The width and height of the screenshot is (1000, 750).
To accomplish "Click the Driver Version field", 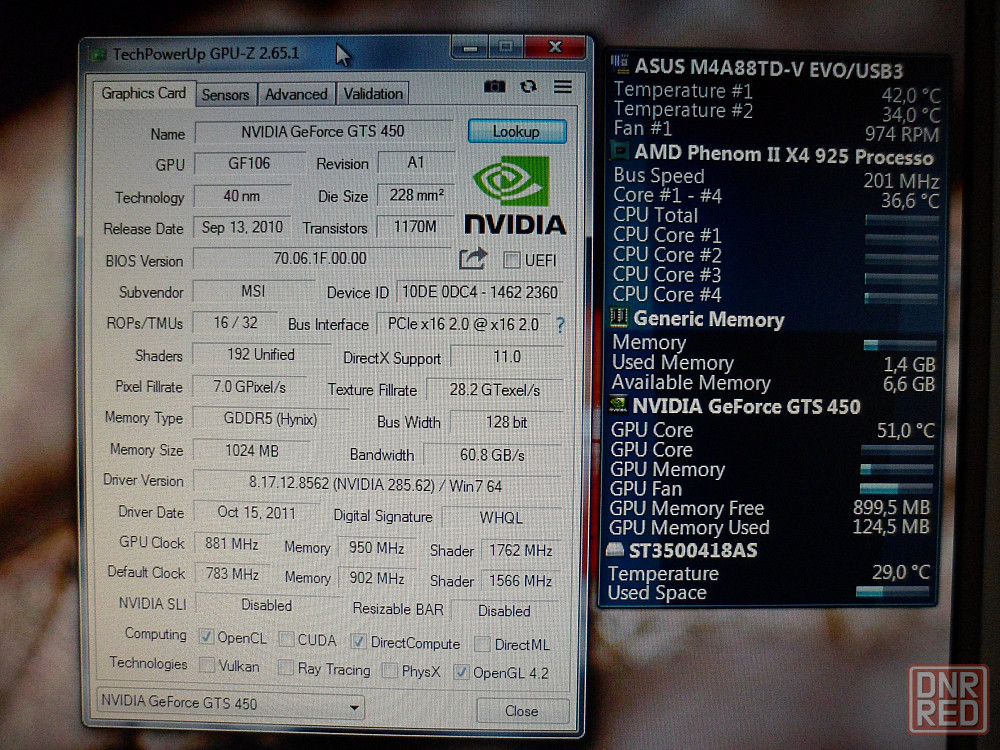I will click(376, 485).
